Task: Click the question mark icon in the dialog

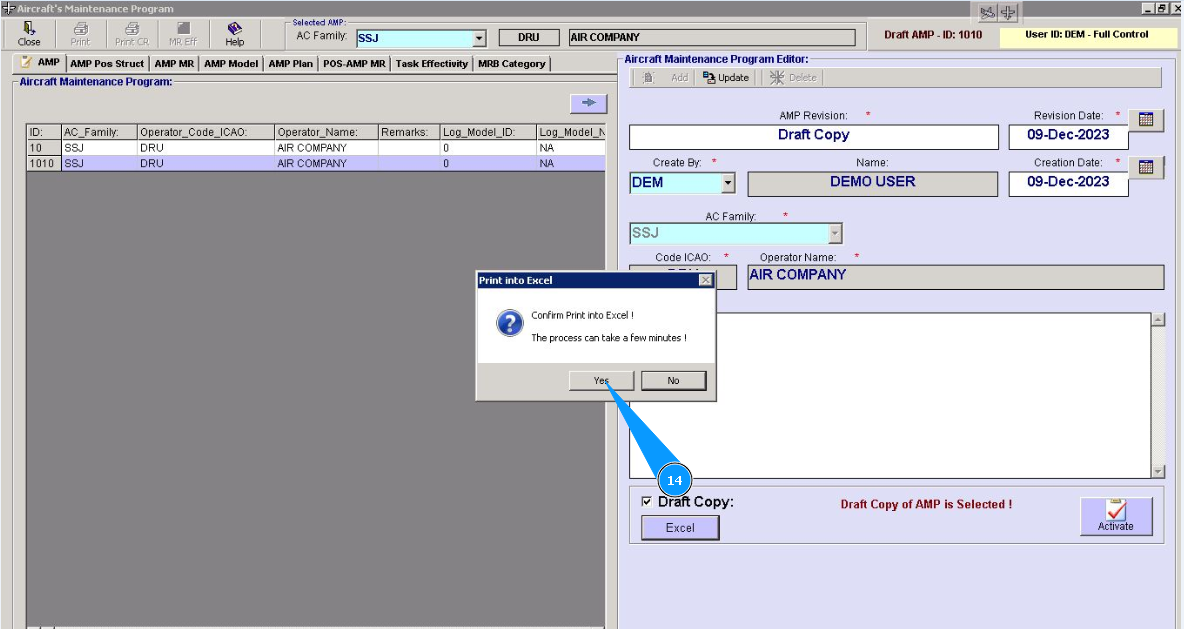Action: click(x=510, y=323)
